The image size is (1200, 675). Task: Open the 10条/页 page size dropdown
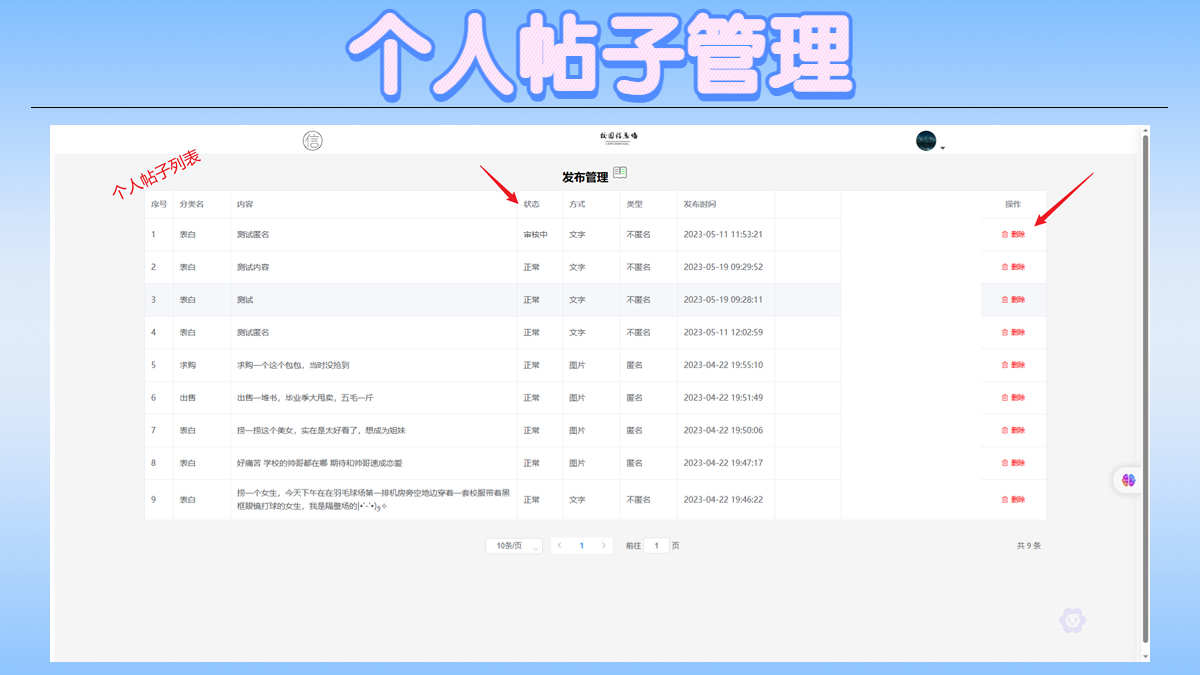(514, 546)
